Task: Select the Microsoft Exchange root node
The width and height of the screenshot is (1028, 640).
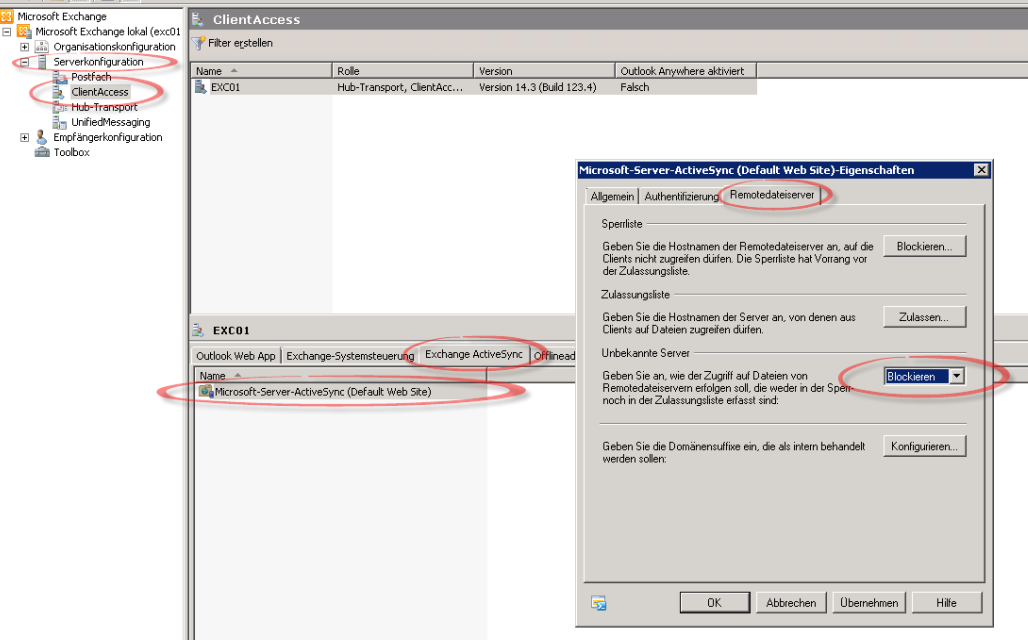Action: click(62, 16)
